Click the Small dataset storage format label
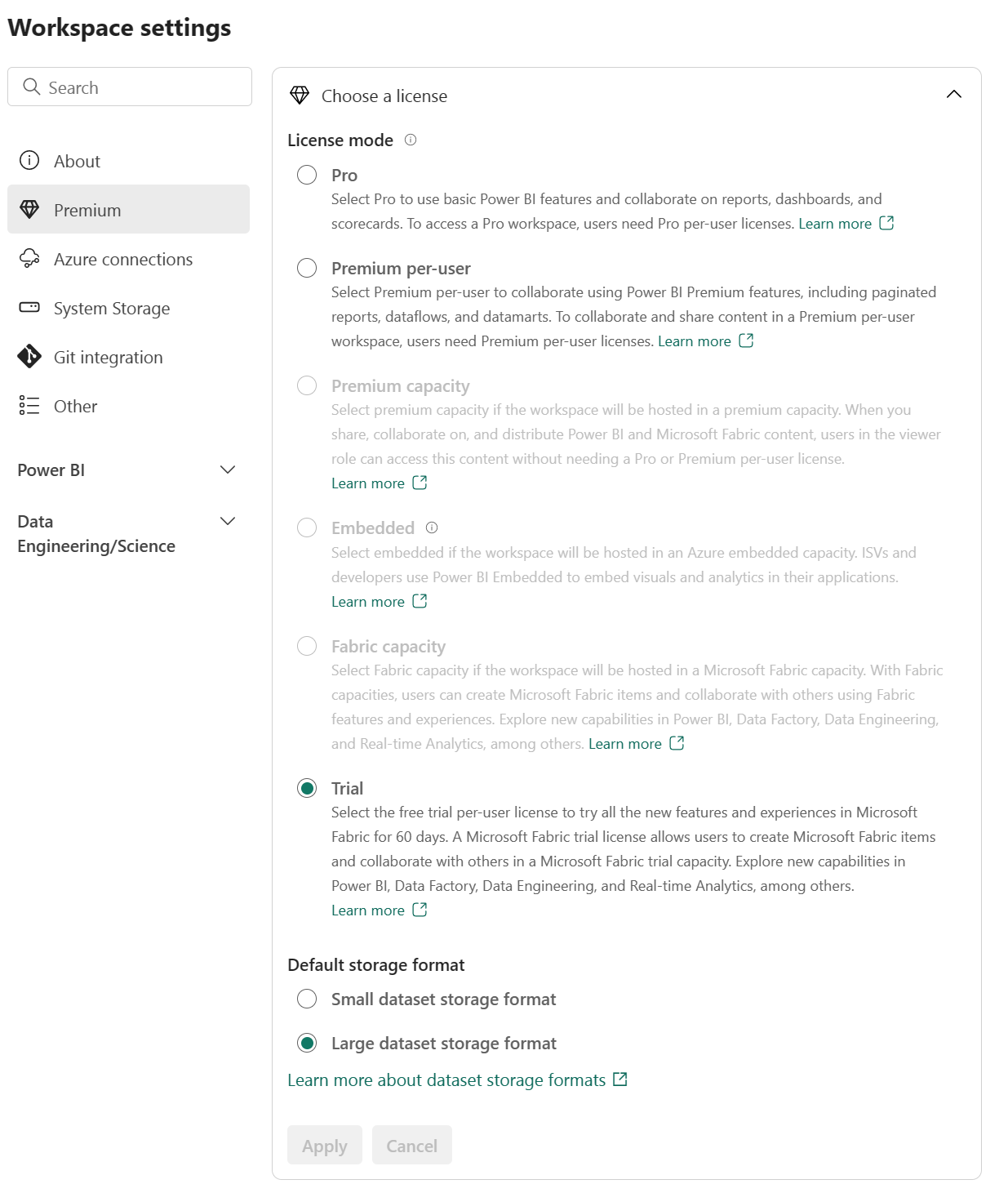The image size is (1008, 1193). [444, 999]
